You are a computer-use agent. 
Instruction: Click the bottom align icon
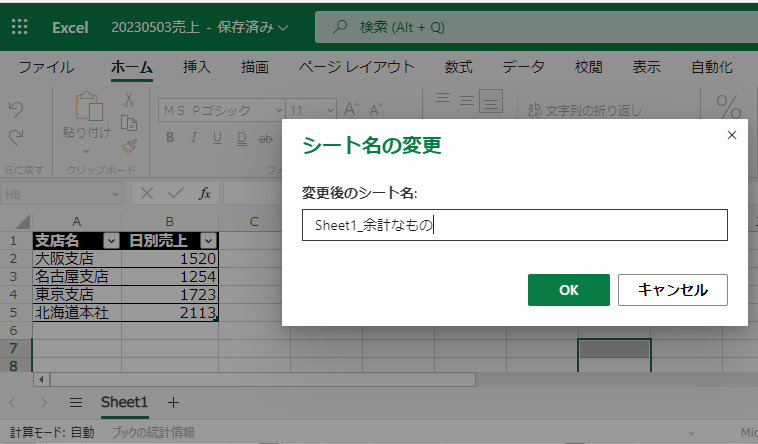(491, 101)
